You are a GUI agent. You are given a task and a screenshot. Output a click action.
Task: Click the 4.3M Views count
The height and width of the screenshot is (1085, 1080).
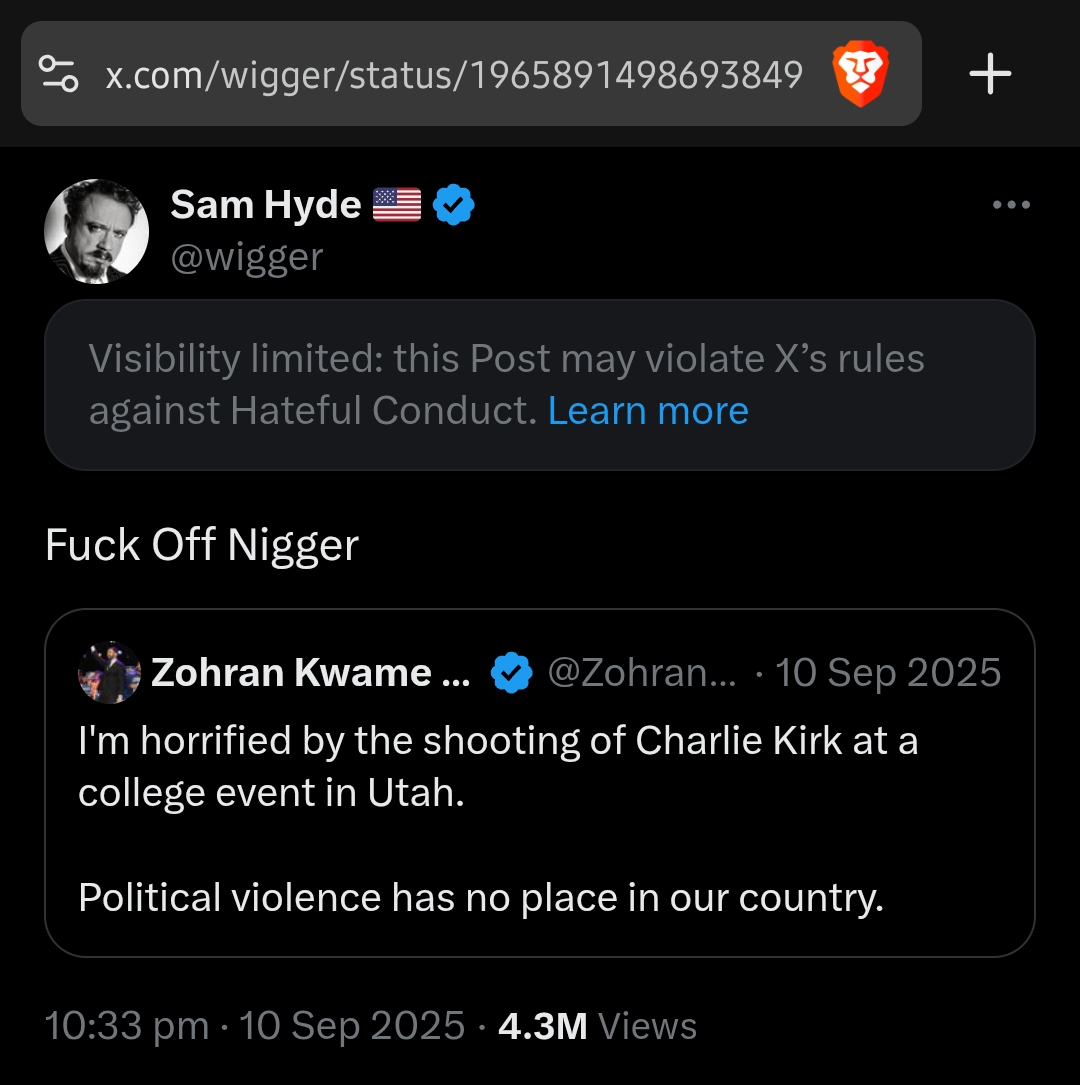(x=597, y=1026)
